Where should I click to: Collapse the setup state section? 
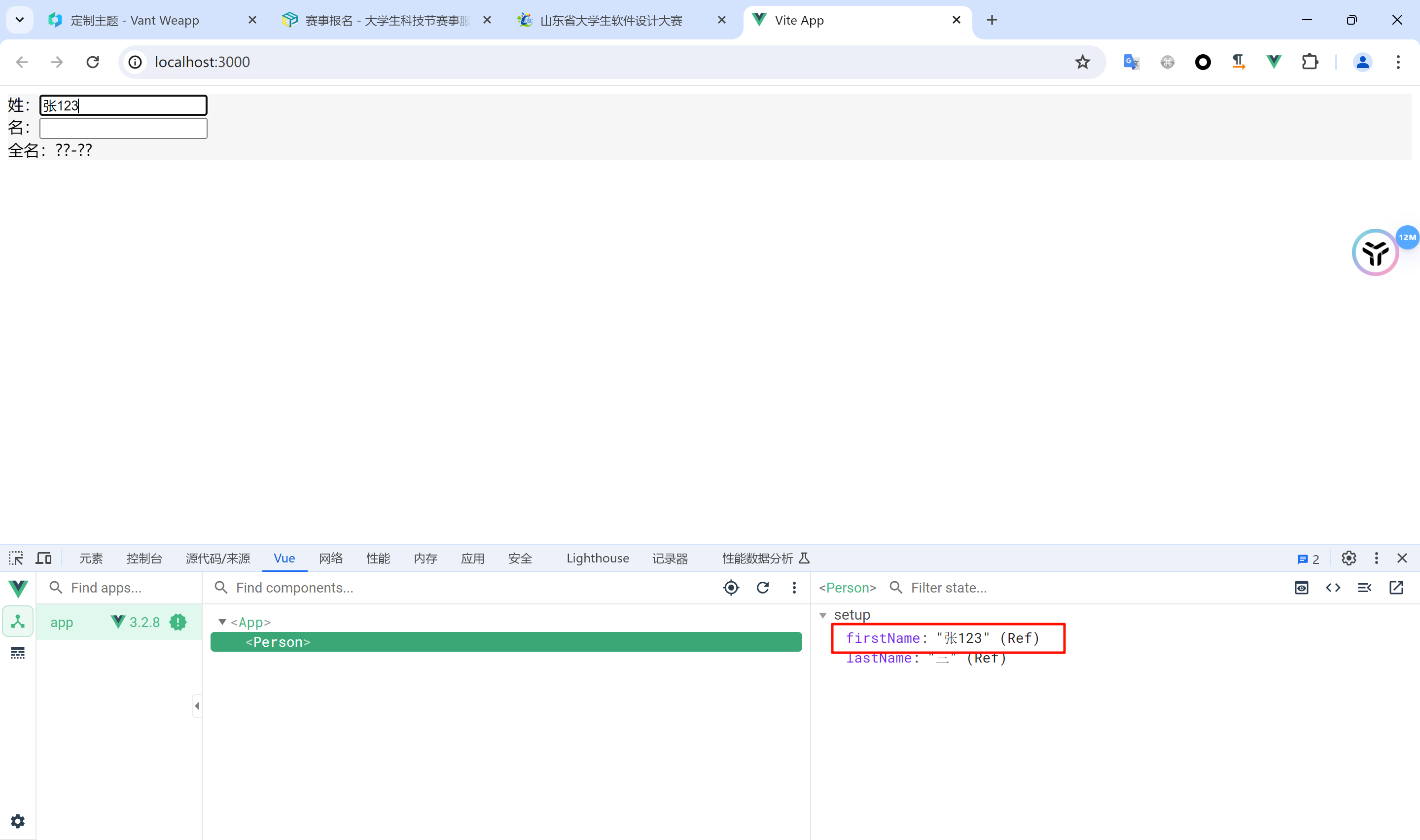823,615
